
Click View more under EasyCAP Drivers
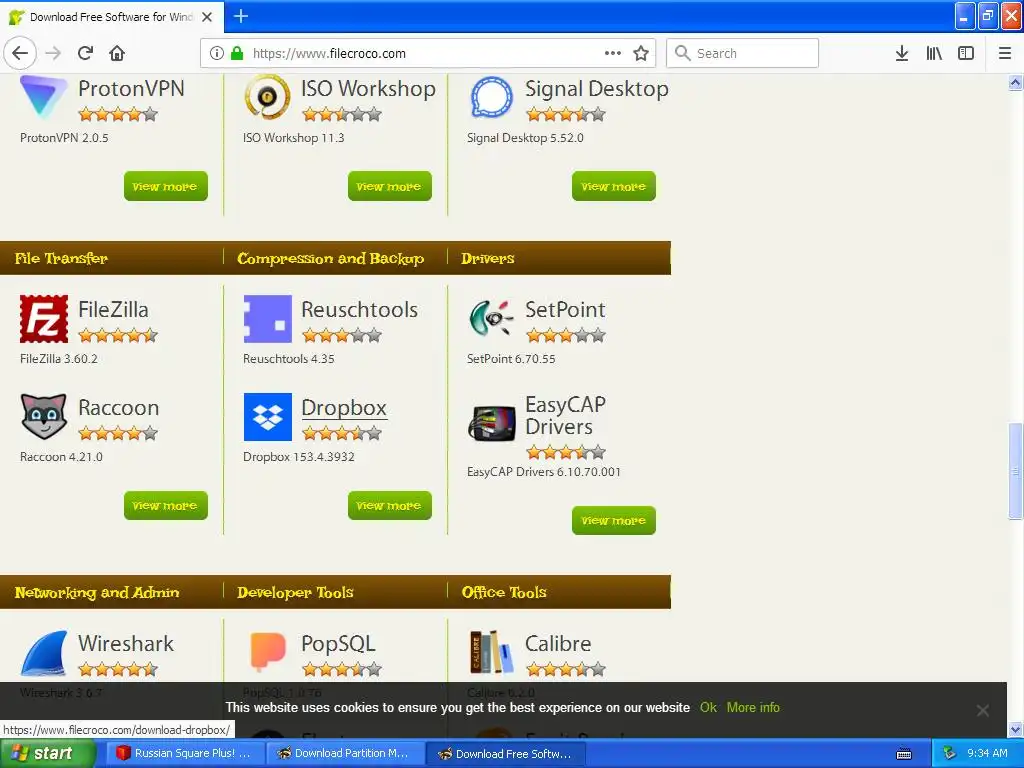614,520
